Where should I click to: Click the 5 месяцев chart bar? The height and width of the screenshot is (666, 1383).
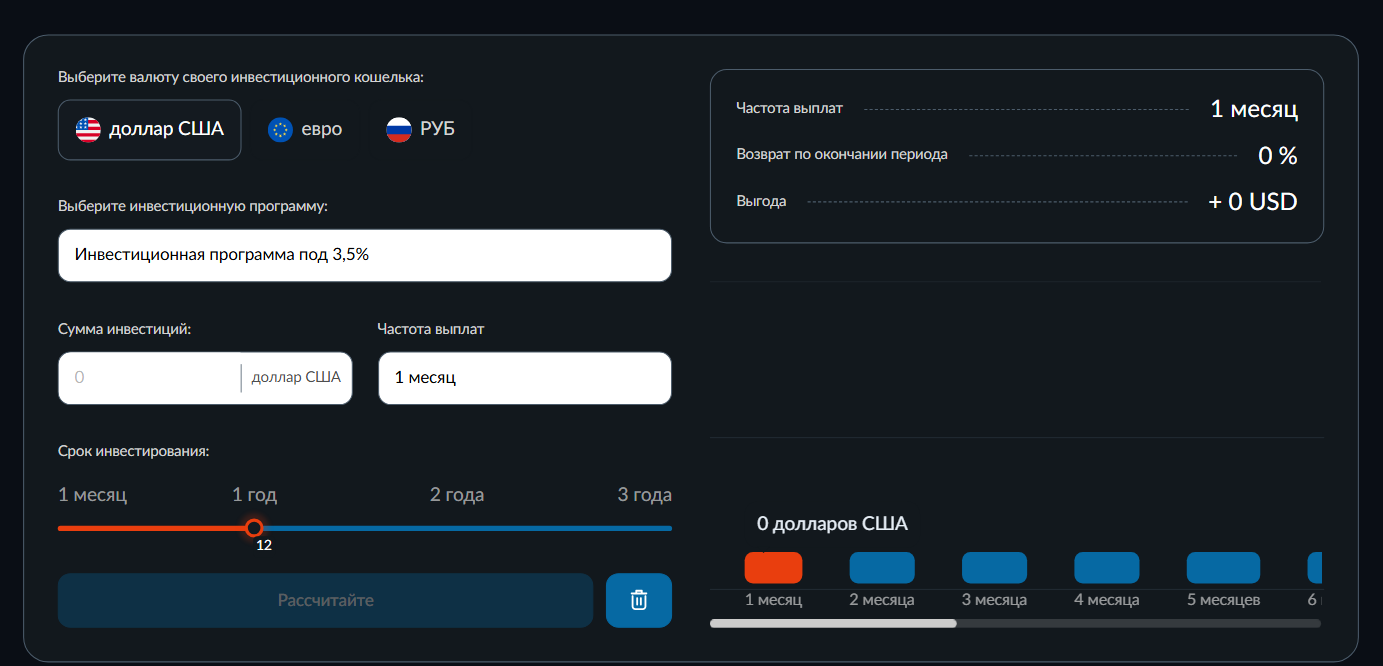click(1223, 568)
